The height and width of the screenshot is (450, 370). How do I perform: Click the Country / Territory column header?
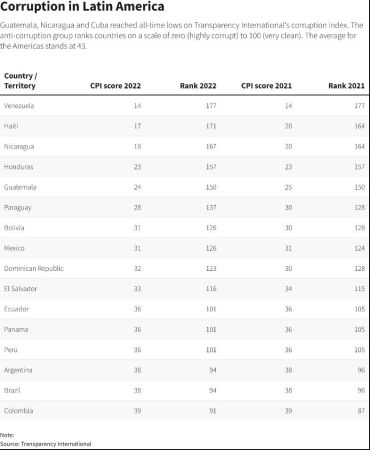(x=20, y=81)
